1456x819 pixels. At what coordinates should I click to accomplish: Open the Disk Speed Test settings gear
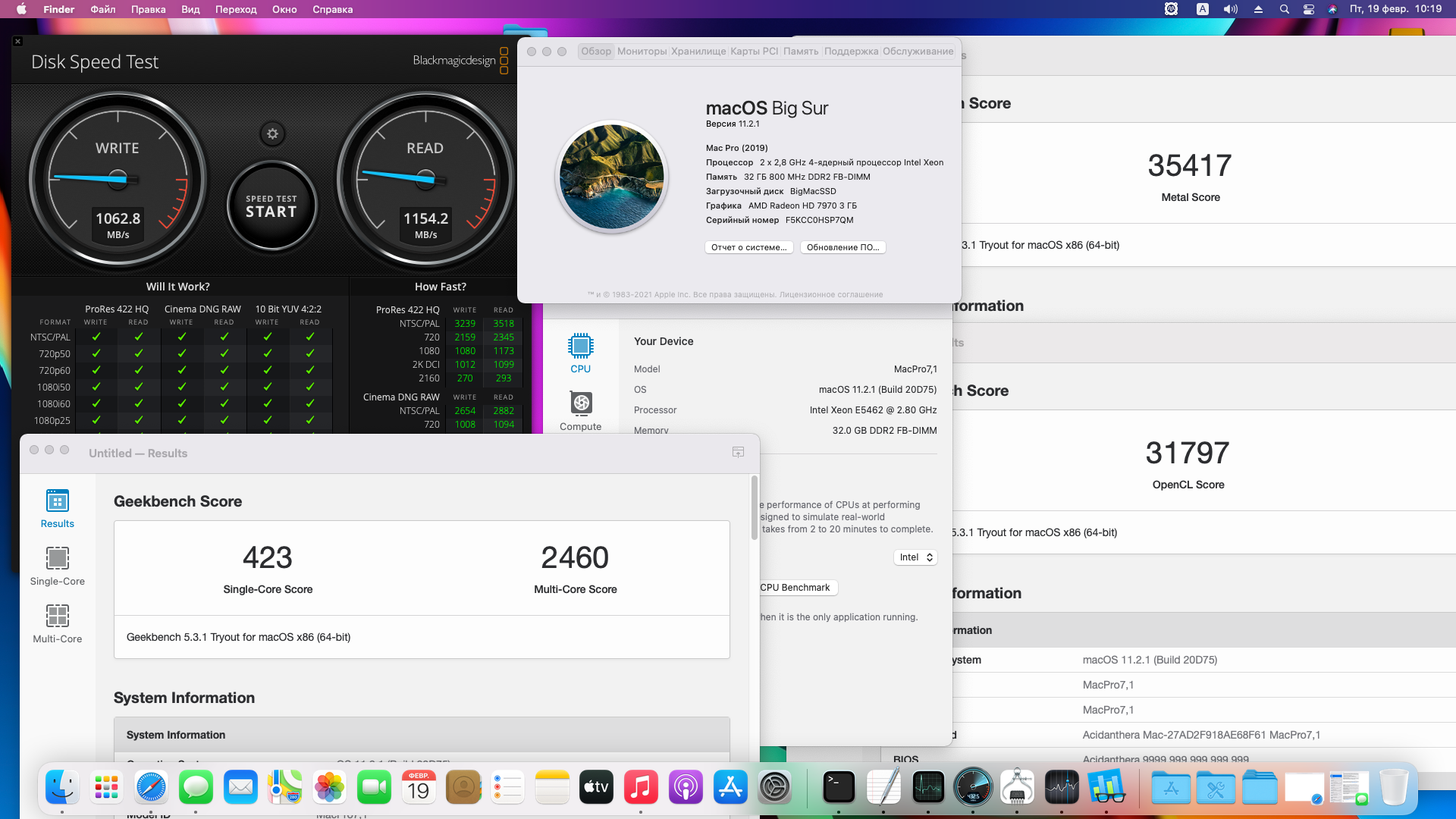(272, 134)
